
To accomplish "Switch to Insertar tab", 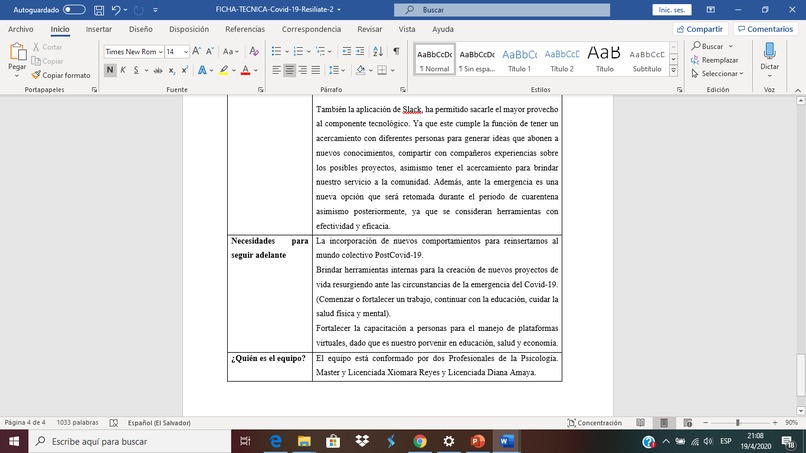I will [99, 29].
